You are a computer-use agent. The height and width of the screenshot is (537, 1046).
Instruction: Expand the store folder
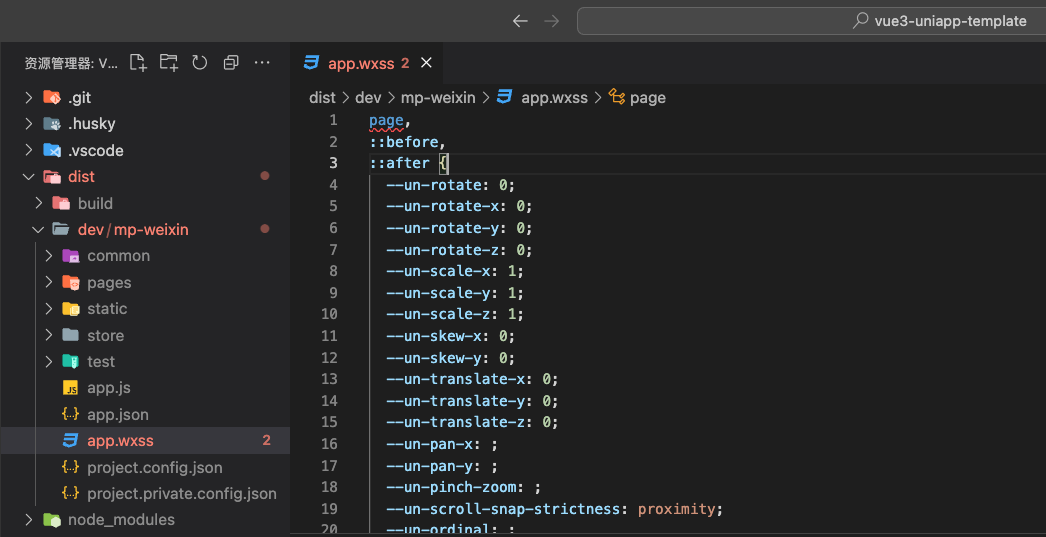point(49,335)
